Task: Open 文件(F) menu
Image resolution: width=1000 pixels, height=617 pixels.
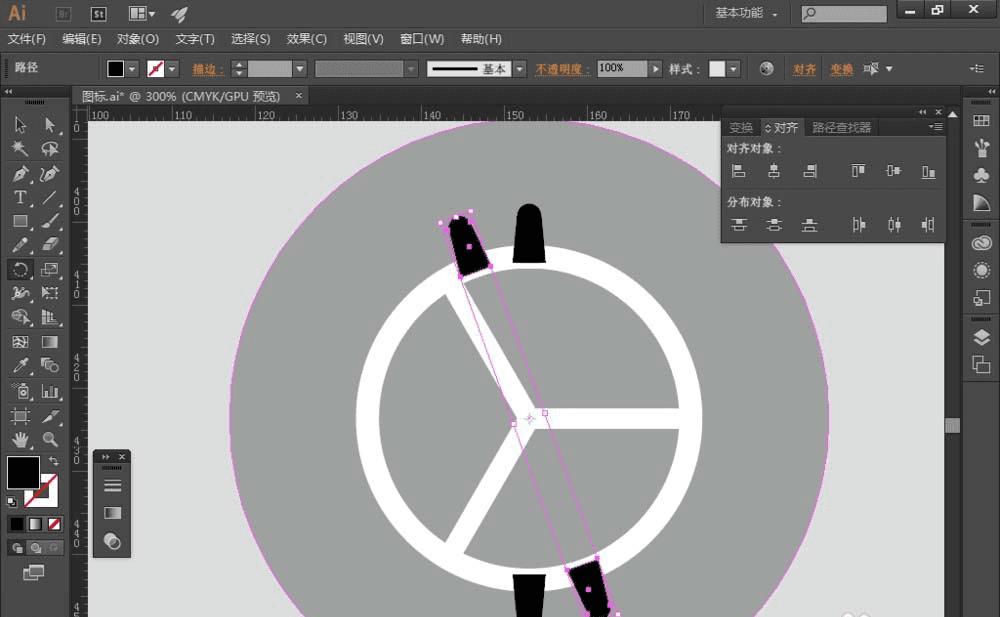Action: click(x=27, y=39)
